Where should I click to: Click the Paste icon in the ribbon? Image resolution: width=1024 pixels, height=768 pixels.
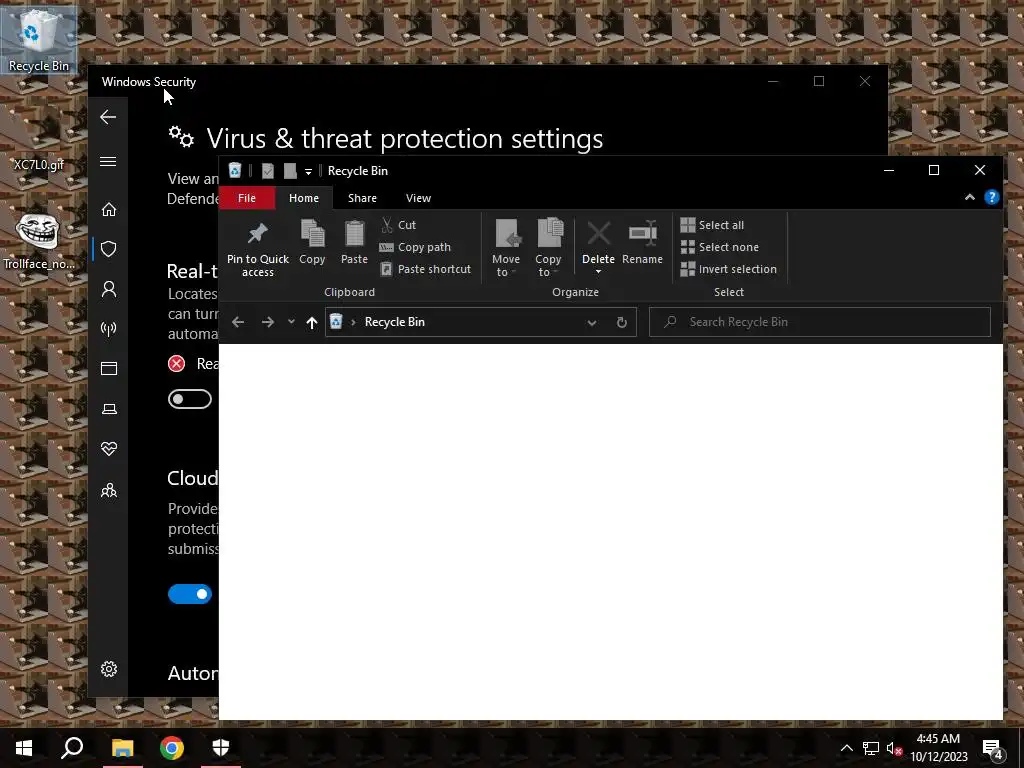[x=354, y=234]
